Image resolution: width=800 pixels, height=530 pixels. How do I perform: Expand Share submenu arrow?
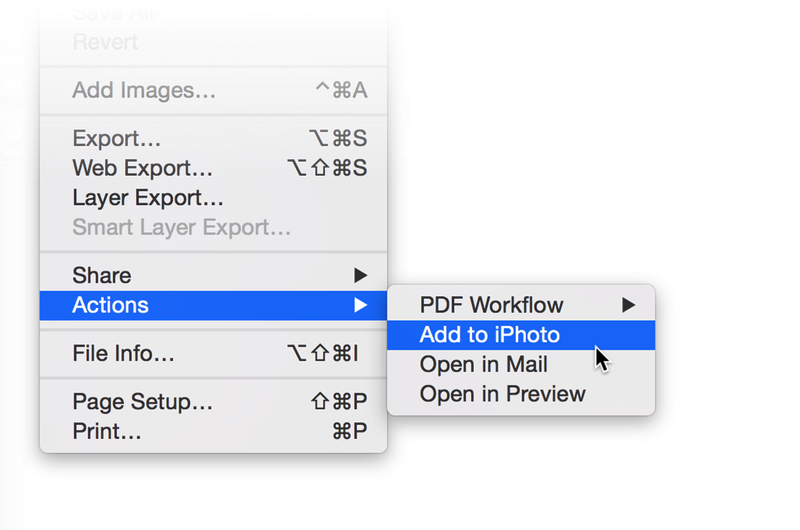tap(361, 275)
